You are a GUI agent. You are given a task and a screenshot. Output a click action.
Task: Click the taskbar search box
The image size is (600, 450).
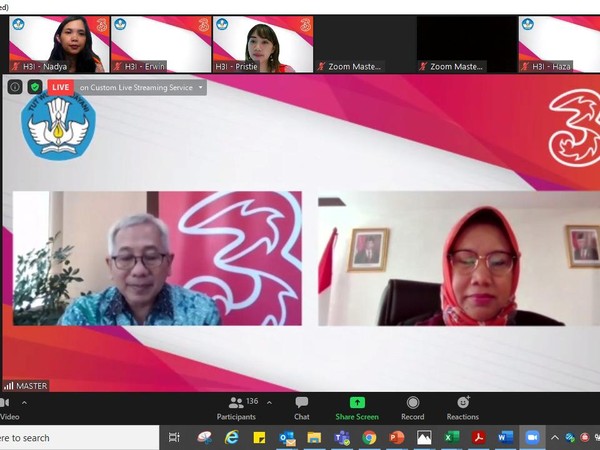pyautogui.click(x=79, y=438)
